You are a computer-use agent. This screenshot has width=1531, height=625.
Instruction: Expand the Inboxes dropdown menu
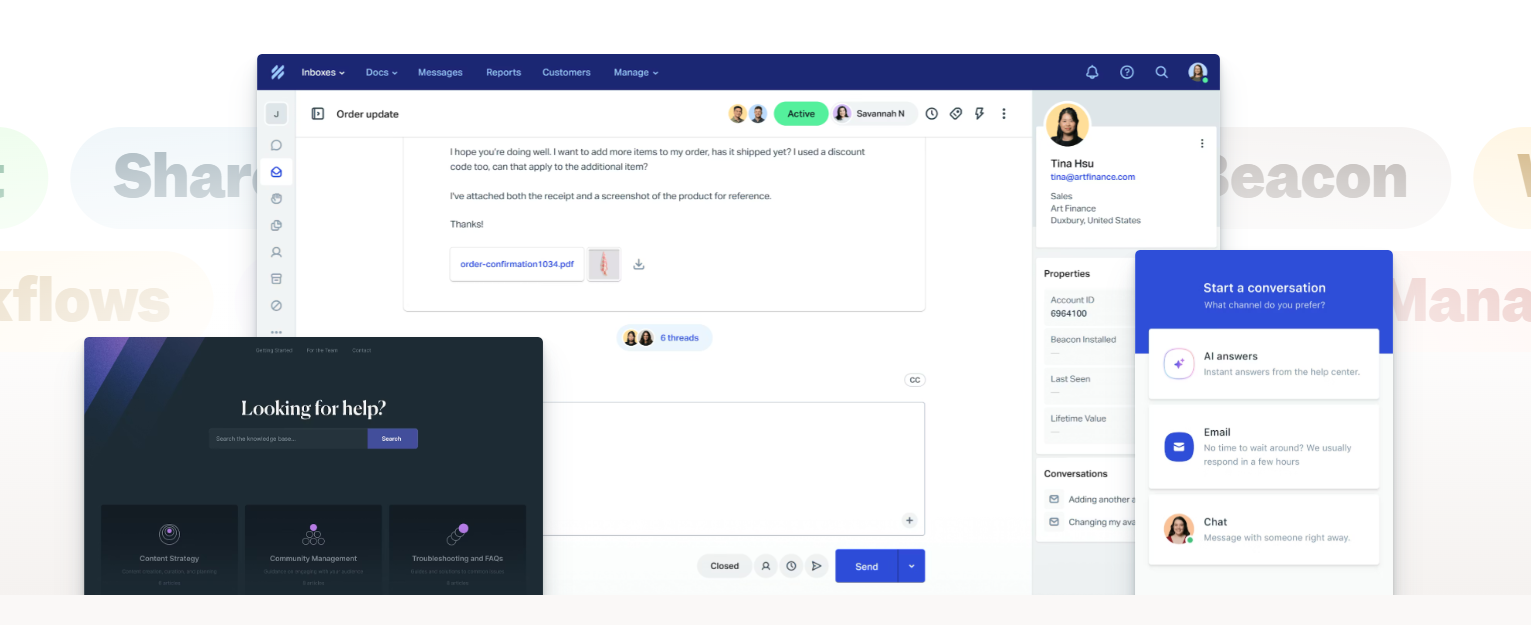(323, 72)
